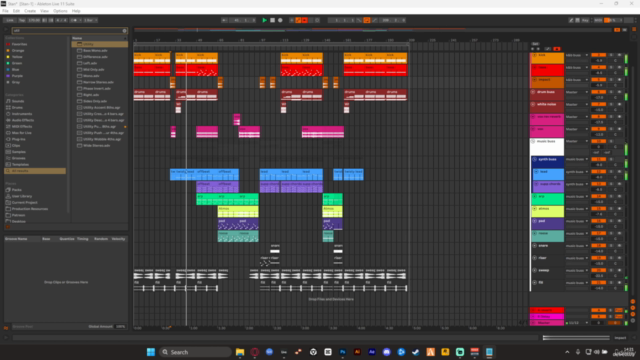Open the Sounds category
This screenshot has width=640, height=360.
click(x=18, y=101)
